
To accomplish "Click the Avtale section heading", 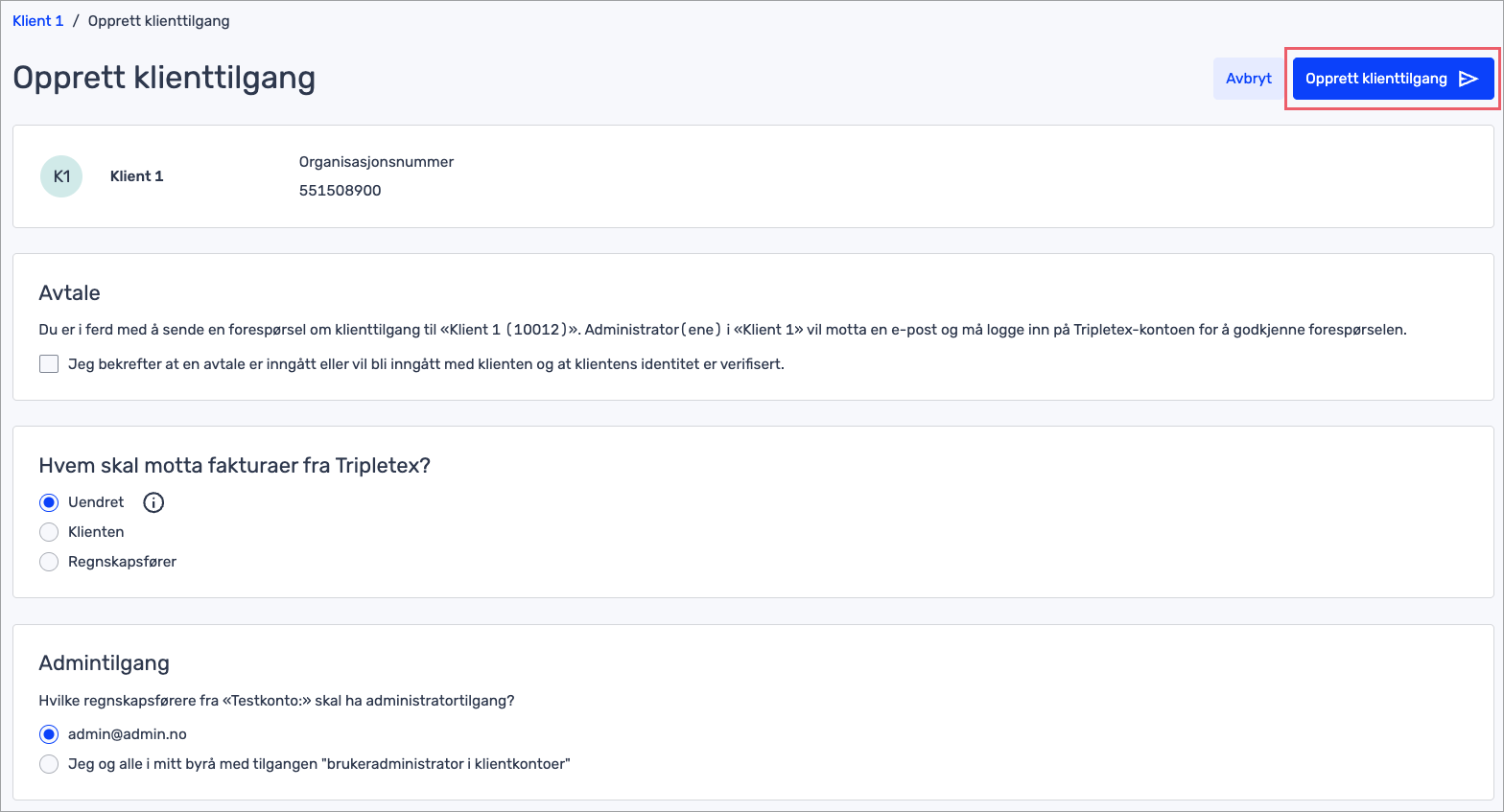I will [69, 293].
